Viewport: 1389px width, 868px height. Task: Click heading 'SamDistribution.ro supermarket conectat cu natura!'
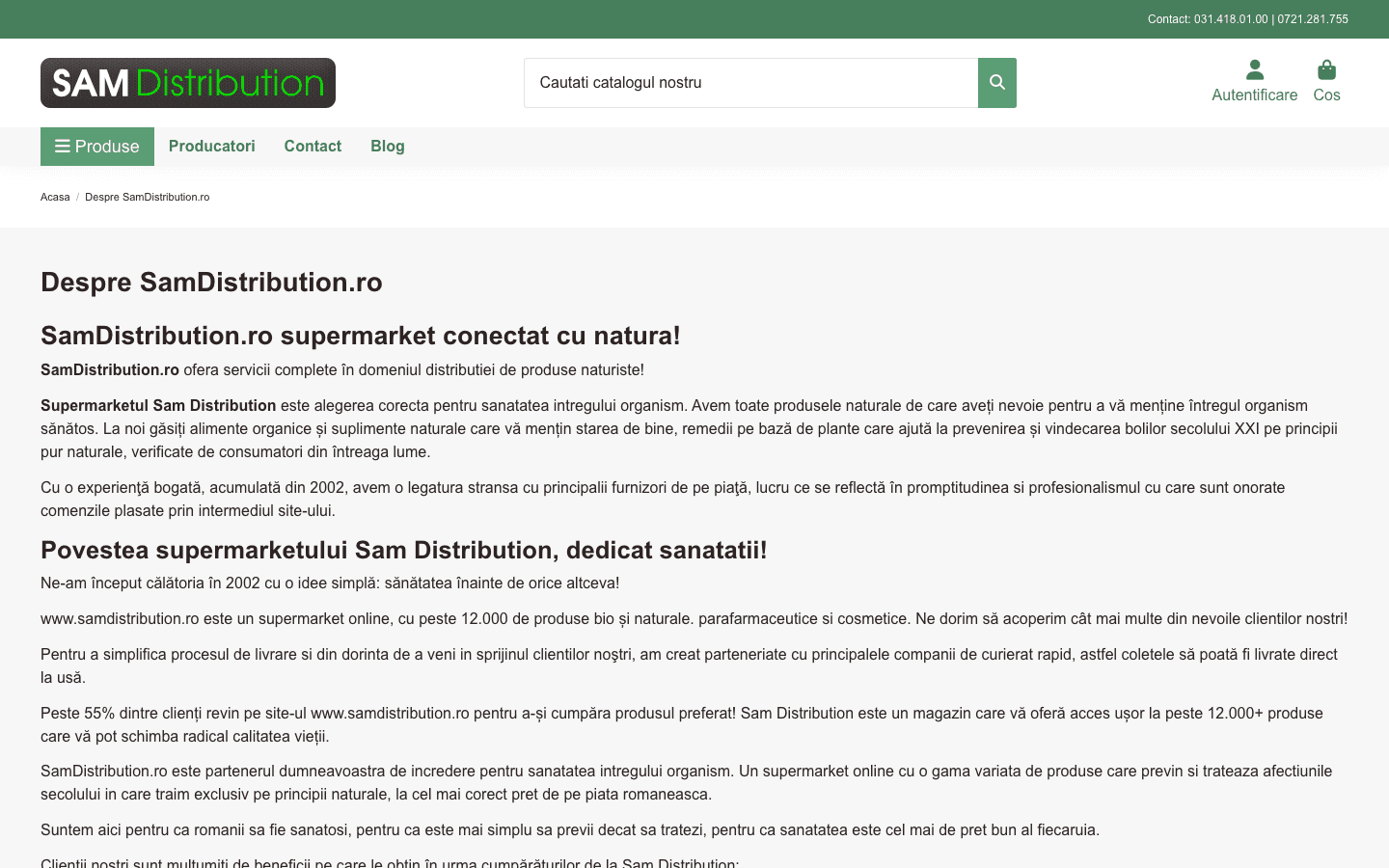point(361,336)
